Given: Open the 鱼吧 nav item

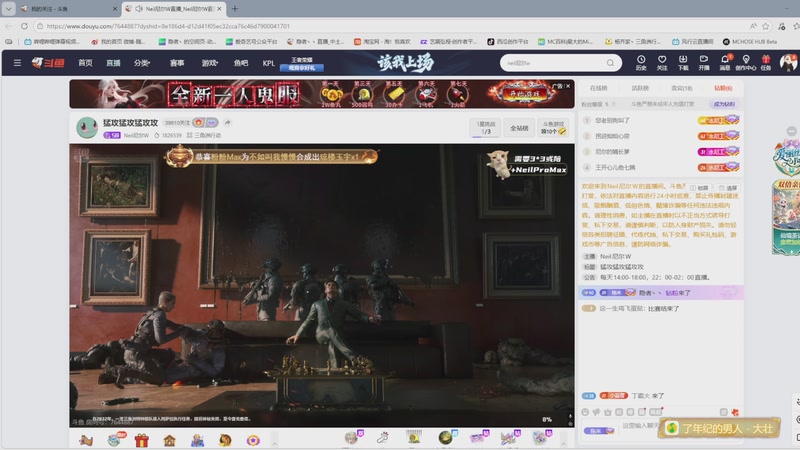Looking at the screenshot, I should click(241, 63).
